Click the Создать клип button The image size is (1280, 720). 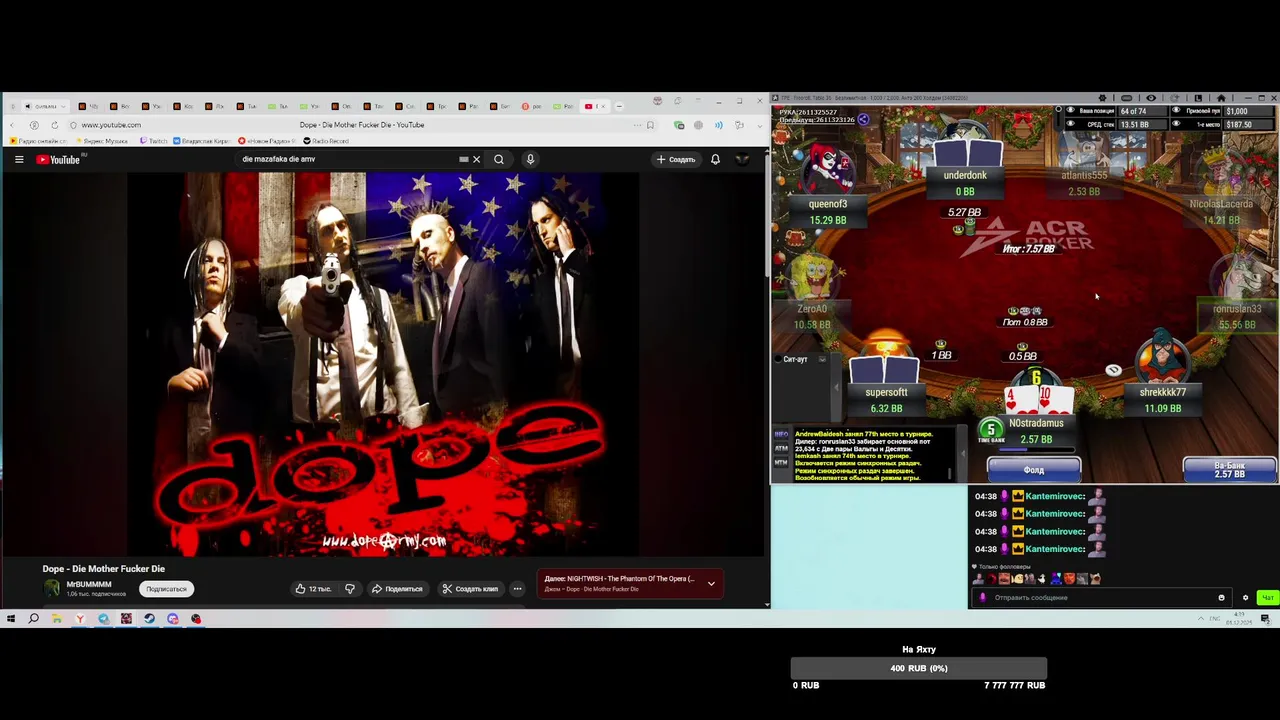coord(470,589)
